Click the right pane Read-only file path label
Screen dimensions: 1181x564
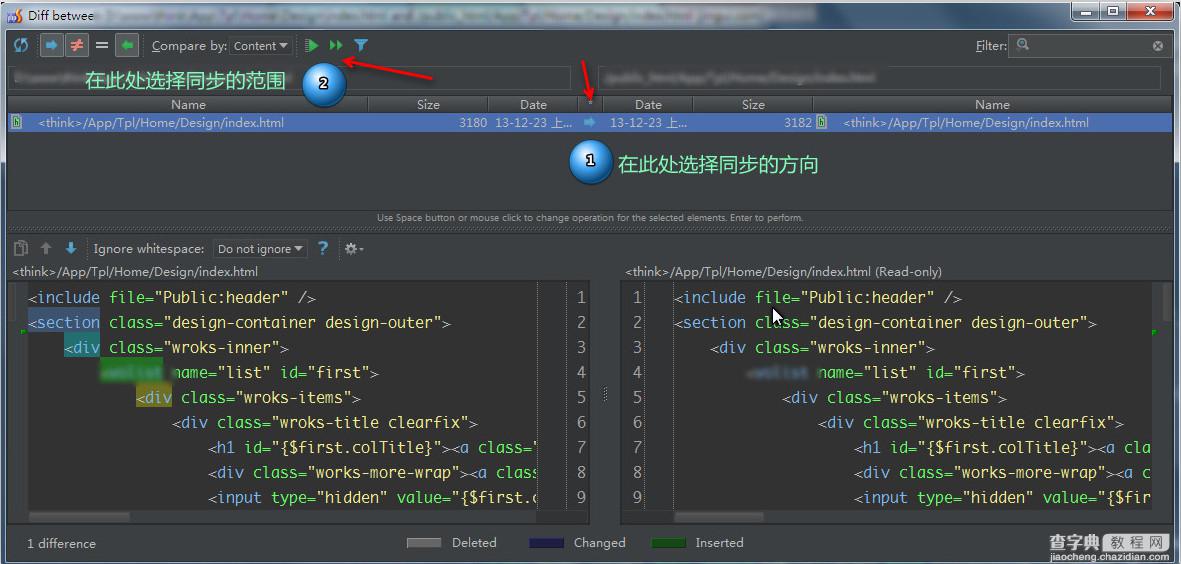(x=783, y=272)
